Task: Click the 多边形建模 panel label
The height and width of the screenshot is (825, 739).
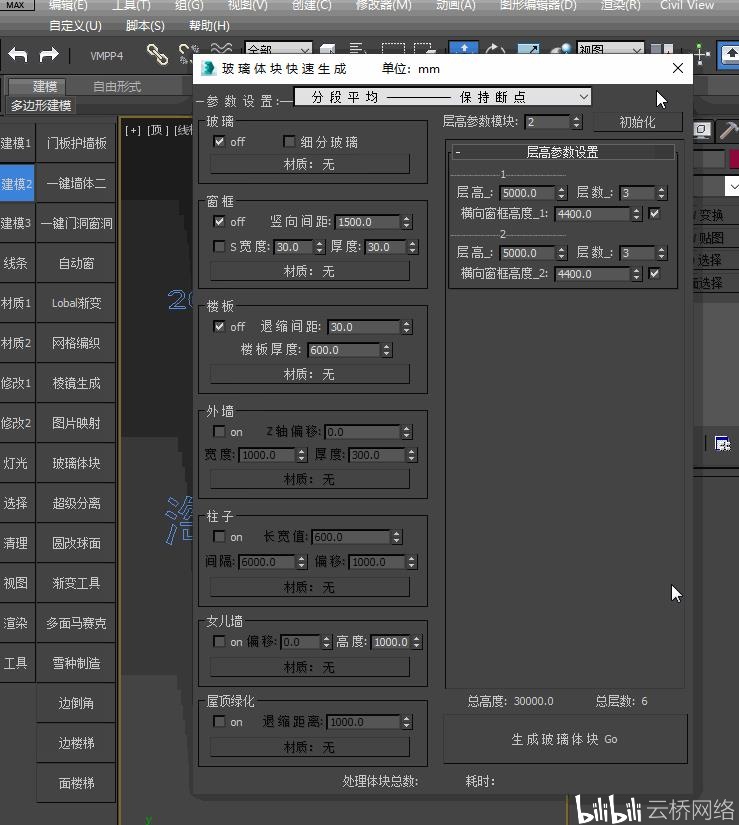Action: click(41, 105)
